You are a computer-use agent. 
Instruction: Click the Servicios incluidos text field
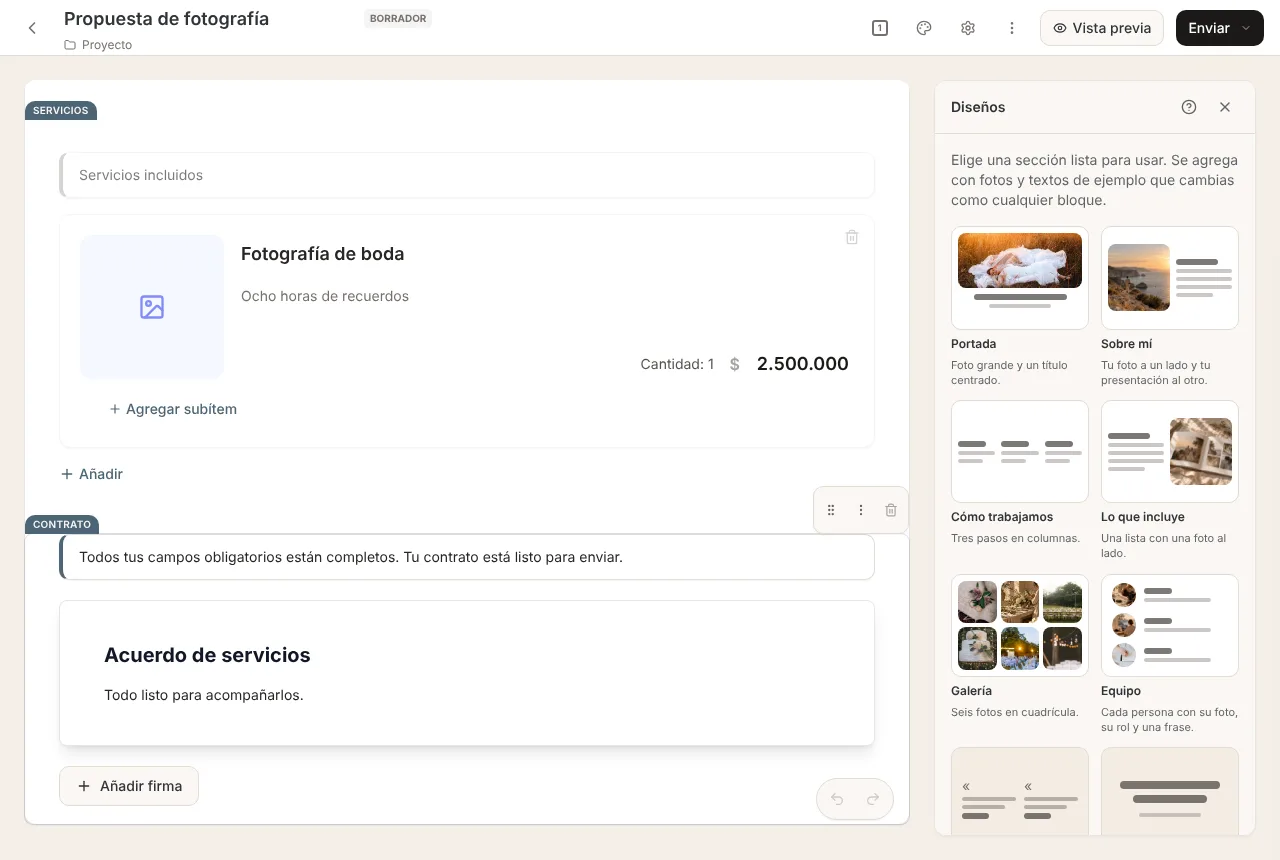pos(467,175)
